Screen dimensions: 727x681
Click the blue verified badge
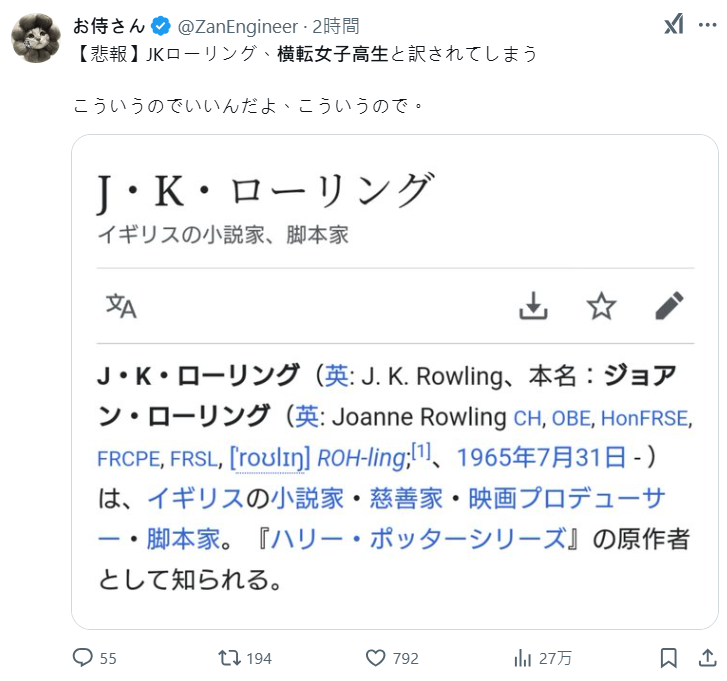[x=160, y=26]
